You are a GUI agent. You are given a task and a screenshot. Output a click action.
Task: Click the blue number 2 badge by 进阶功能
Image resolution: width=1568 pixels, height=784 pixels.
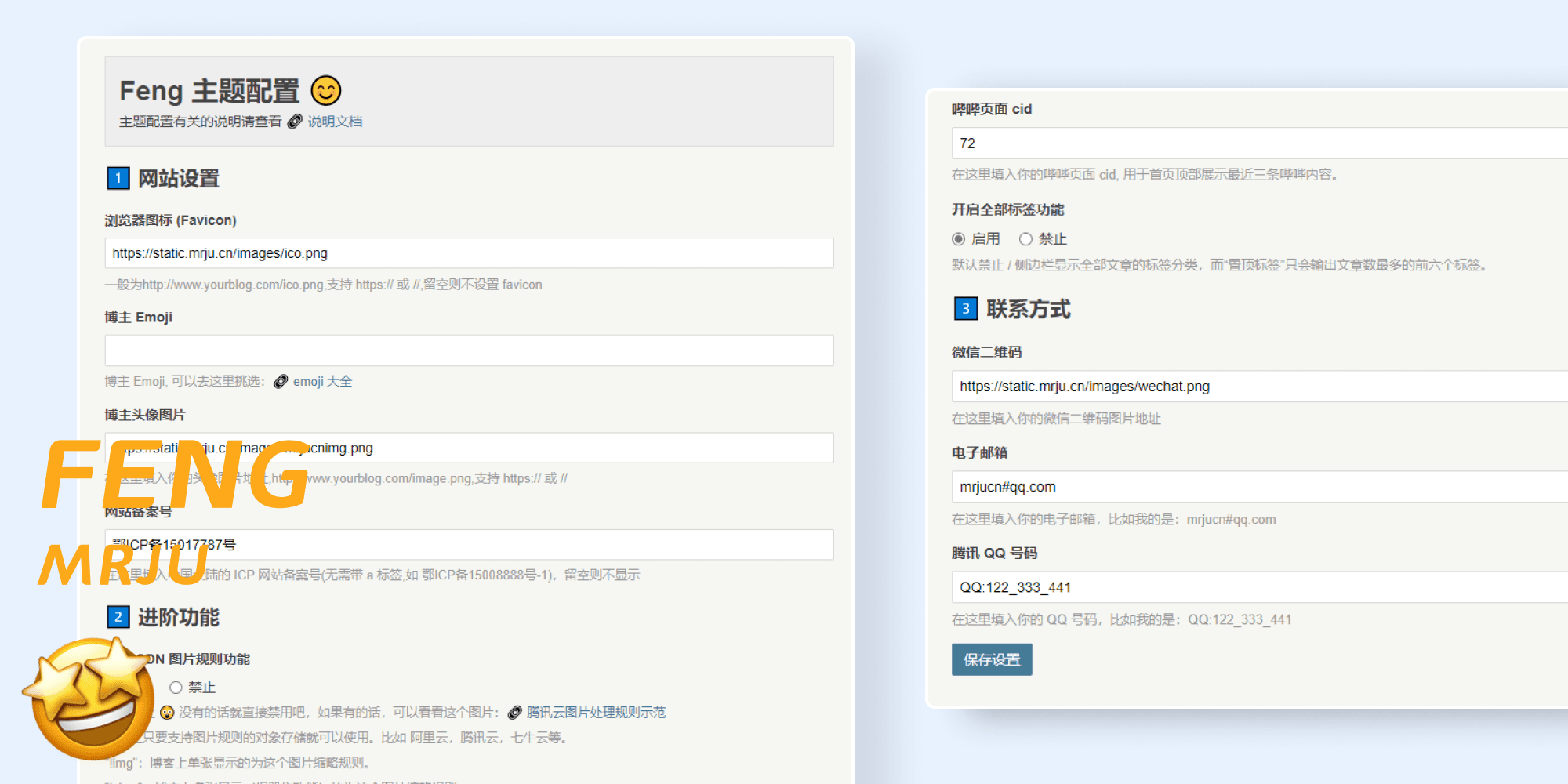(x=118, y=617)
